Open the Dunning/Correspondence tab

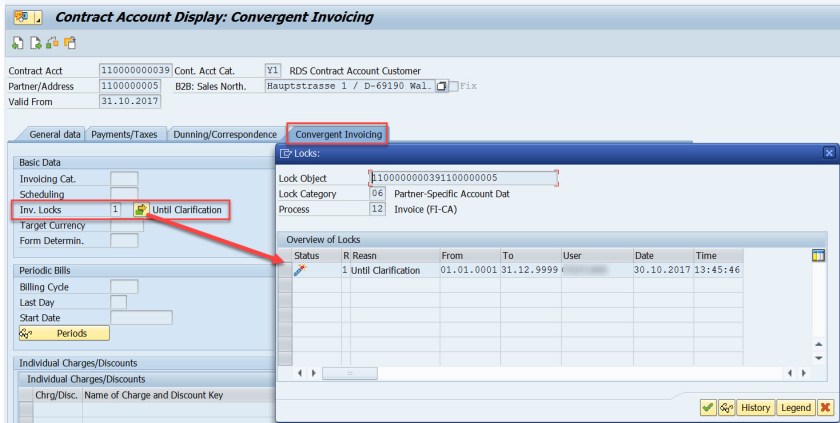(x=225, y=134)
